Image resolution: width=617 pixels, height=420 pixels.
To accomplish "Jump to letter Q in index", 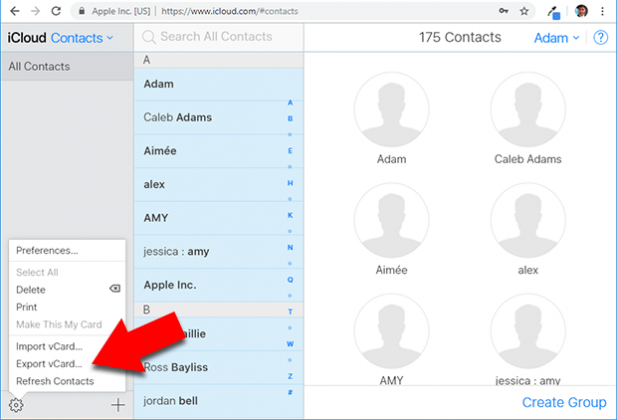I will [290, 279].
